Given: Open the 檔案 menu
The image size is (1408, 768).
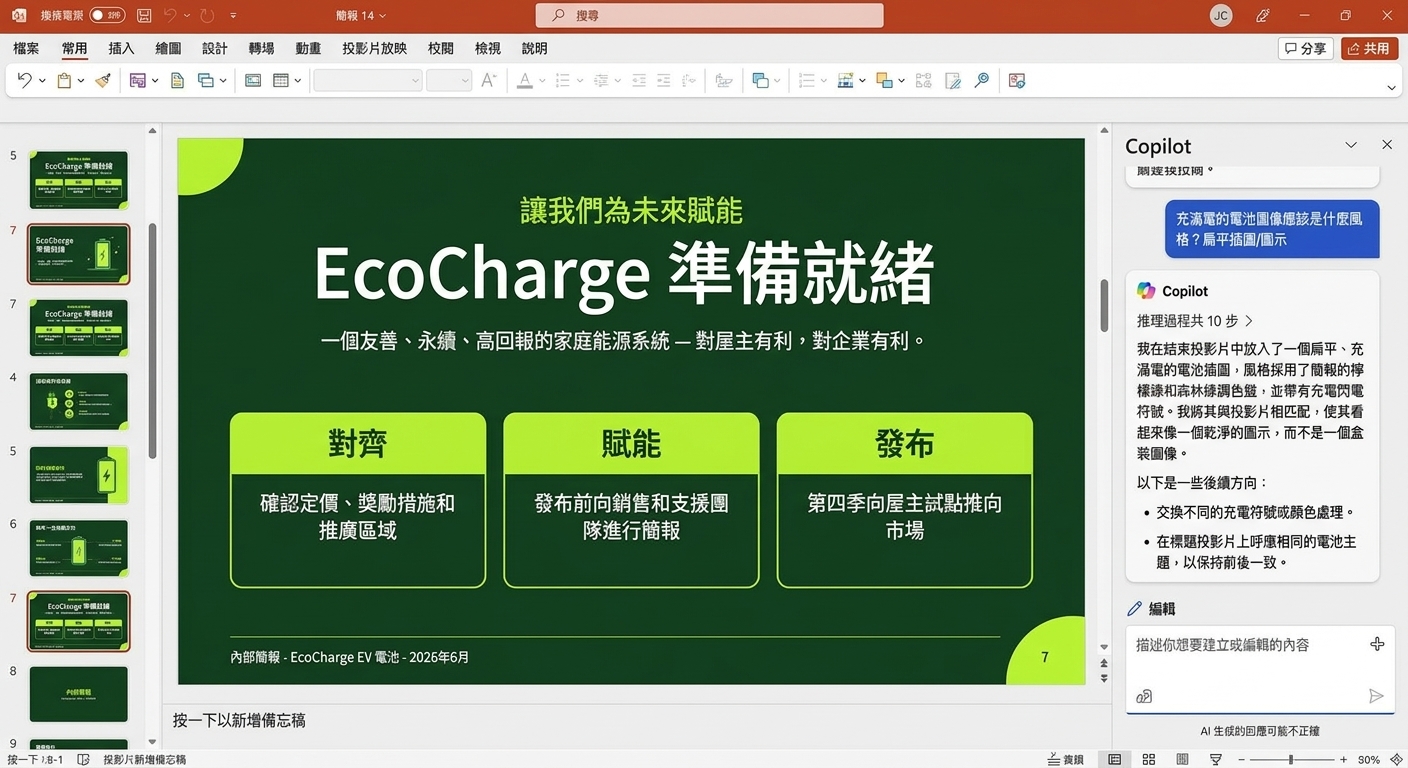Looking at the screenshot, I should point(26,48).
